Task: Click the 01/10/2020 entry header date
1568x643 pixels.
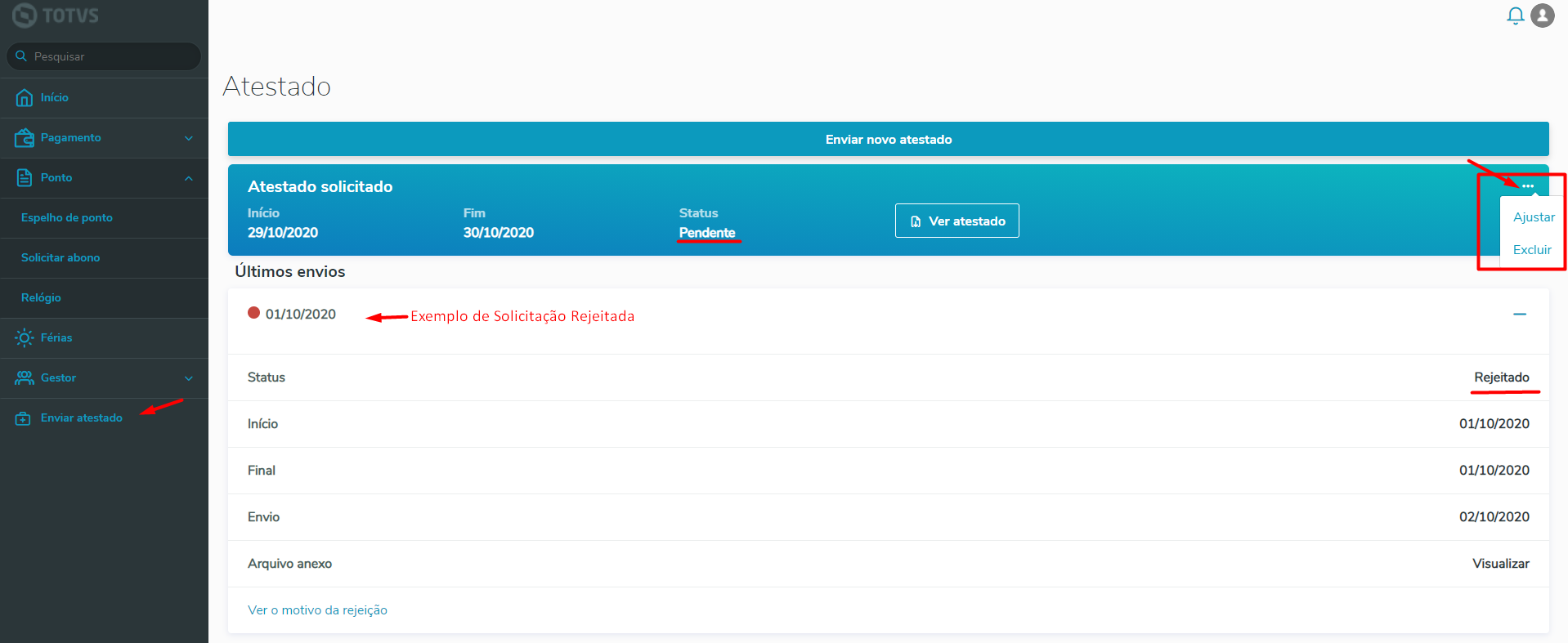Action: [301, 315]
